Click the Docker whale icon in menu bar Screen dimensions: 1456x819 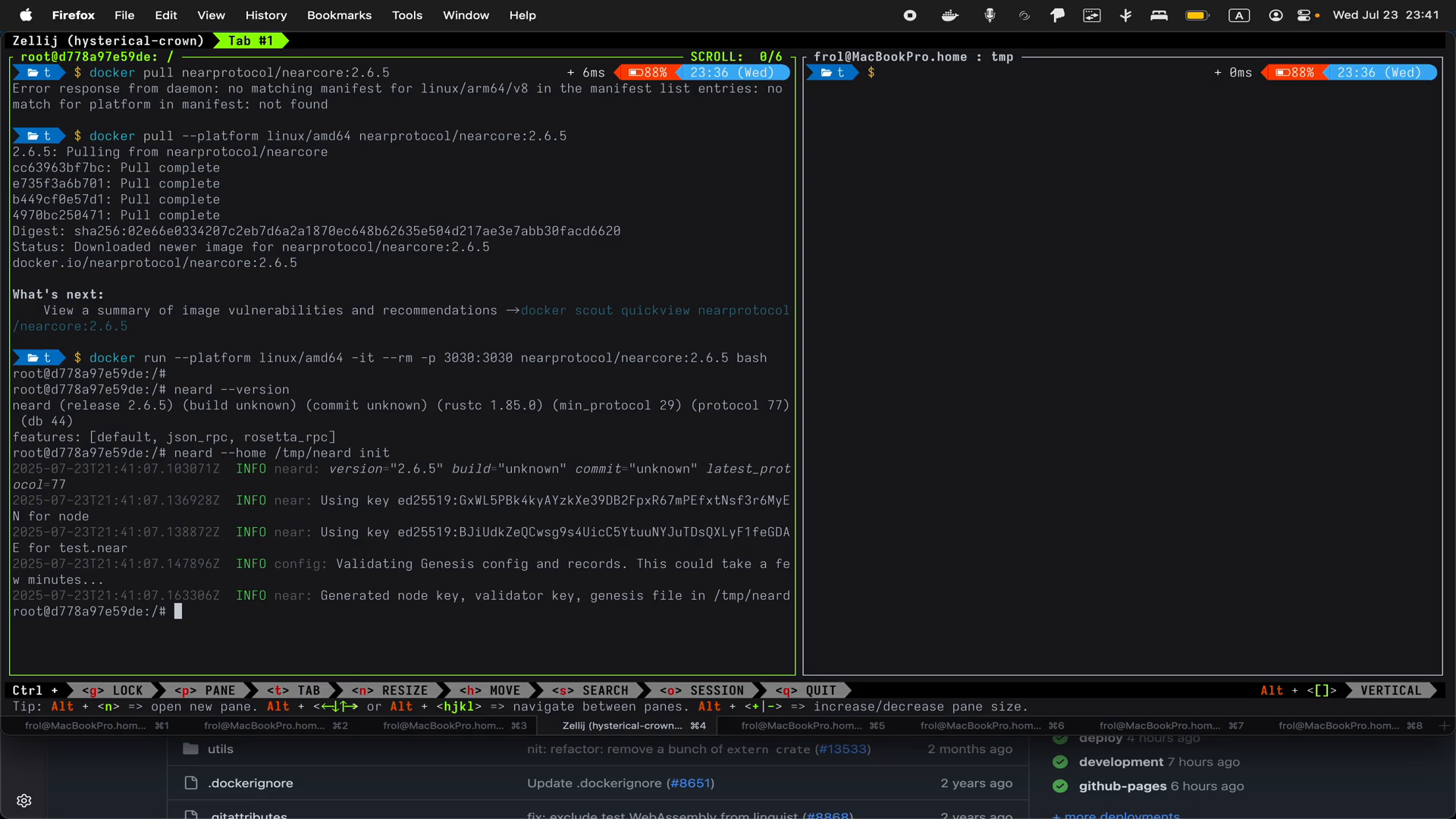949,15
